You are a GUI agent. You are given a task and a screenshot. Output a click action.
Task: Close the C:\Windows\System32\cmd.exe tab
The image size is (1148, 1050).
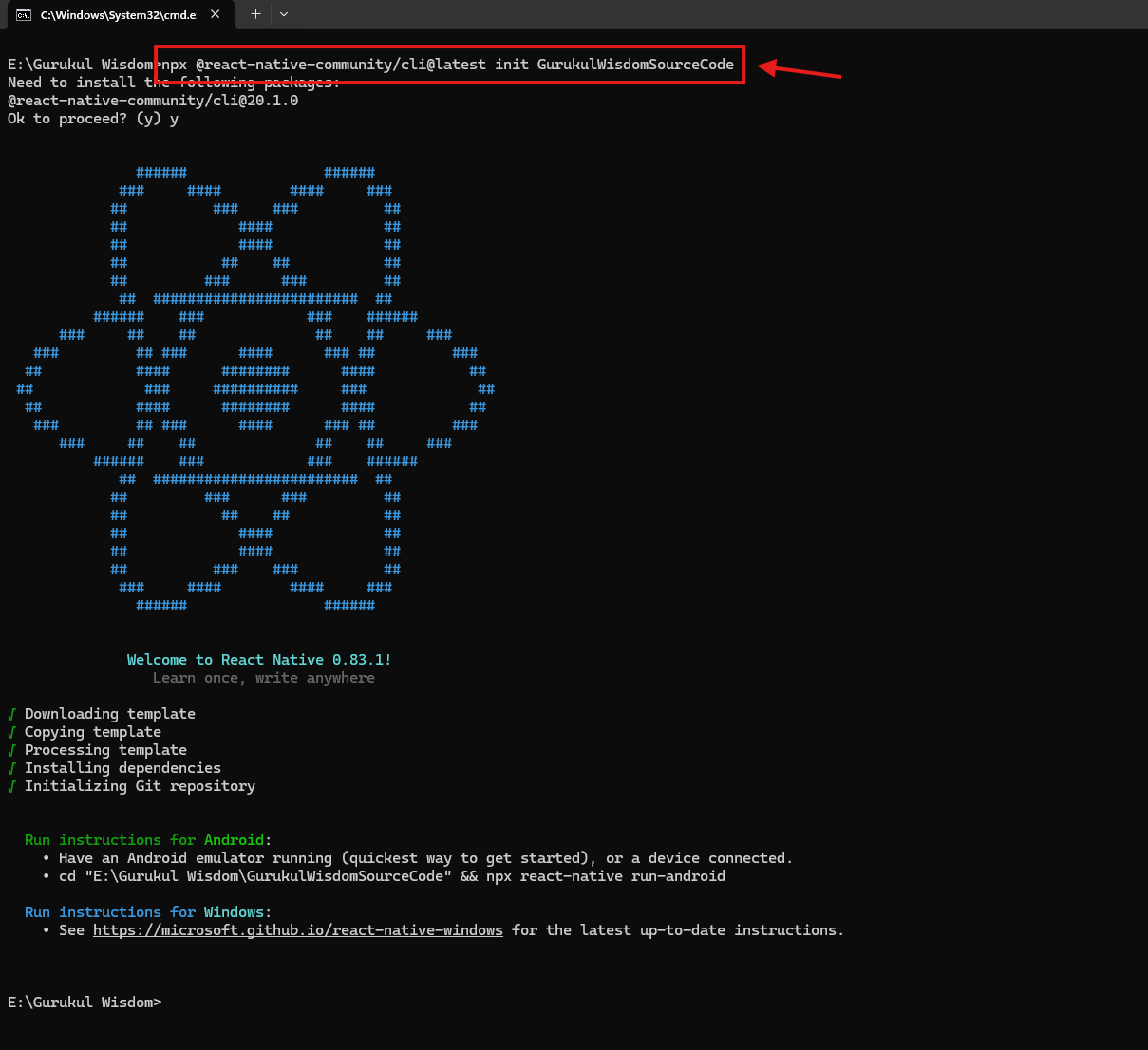[x=216, y=14]
